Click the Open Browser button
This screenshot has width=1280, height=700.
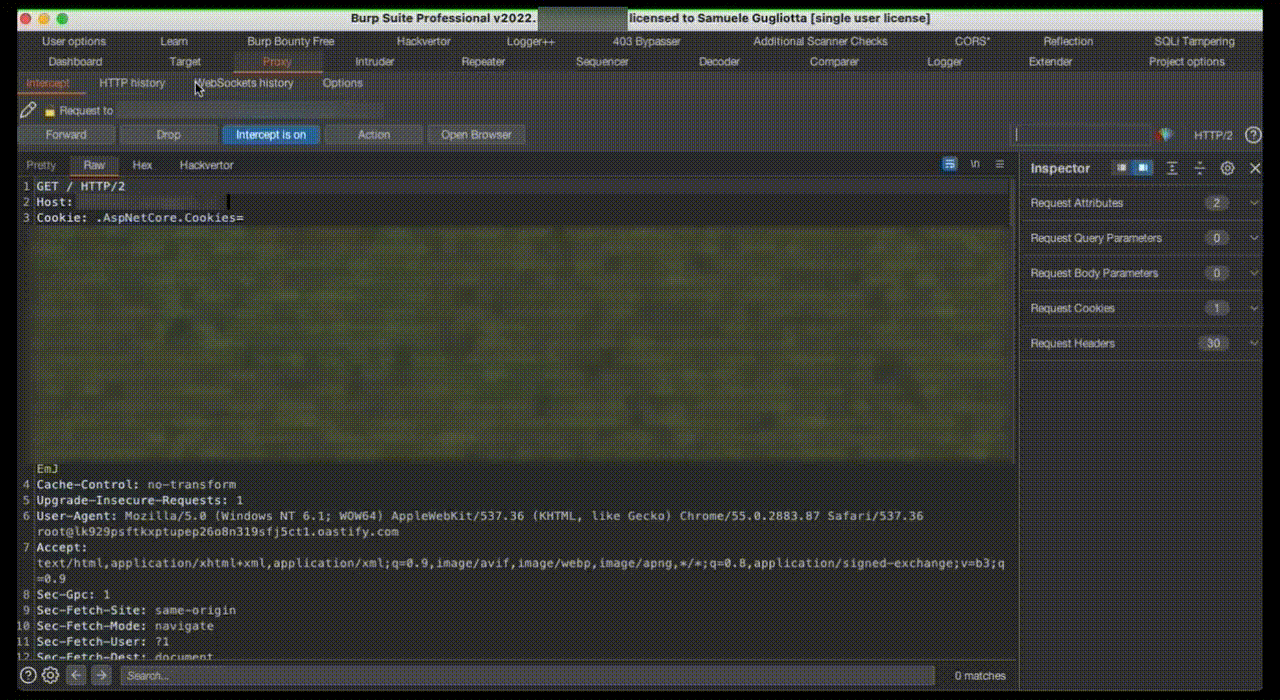click(476, 135)
